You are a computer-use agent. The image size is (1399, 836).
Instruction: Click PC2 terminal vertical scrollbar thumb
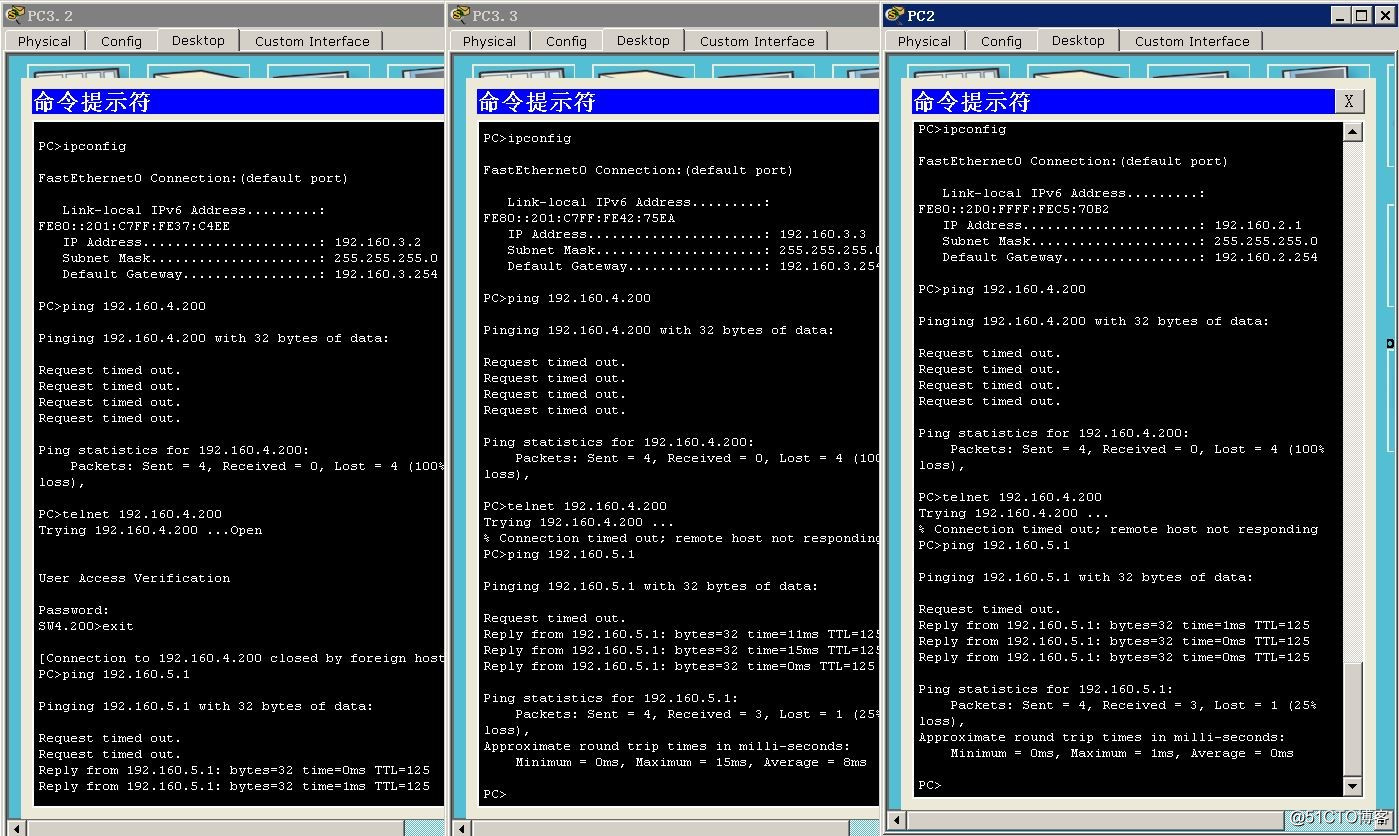(1352, 718)
